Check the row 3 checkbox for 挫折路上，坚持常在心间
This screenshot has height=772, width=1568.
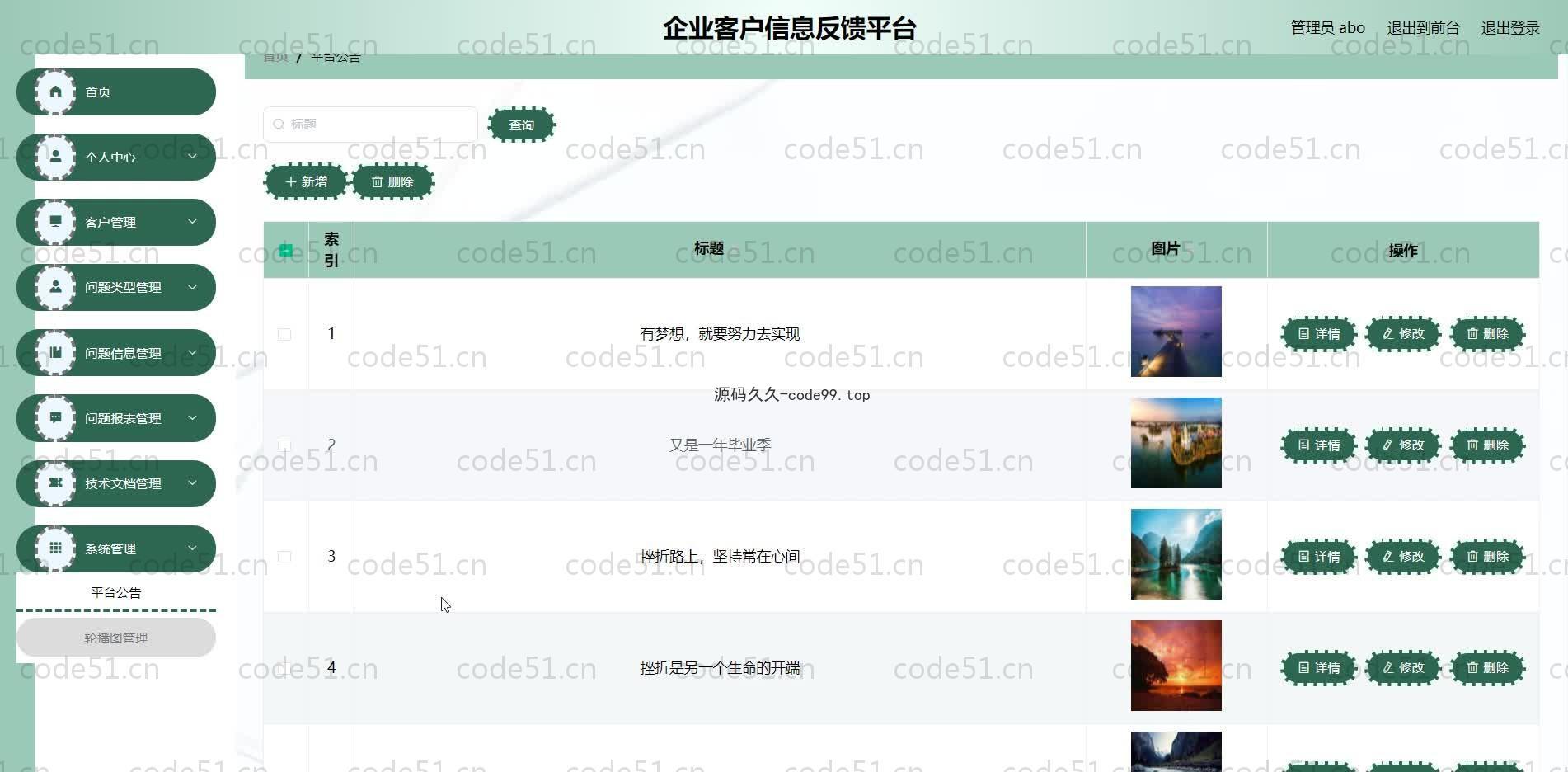(x=284, y=557)
